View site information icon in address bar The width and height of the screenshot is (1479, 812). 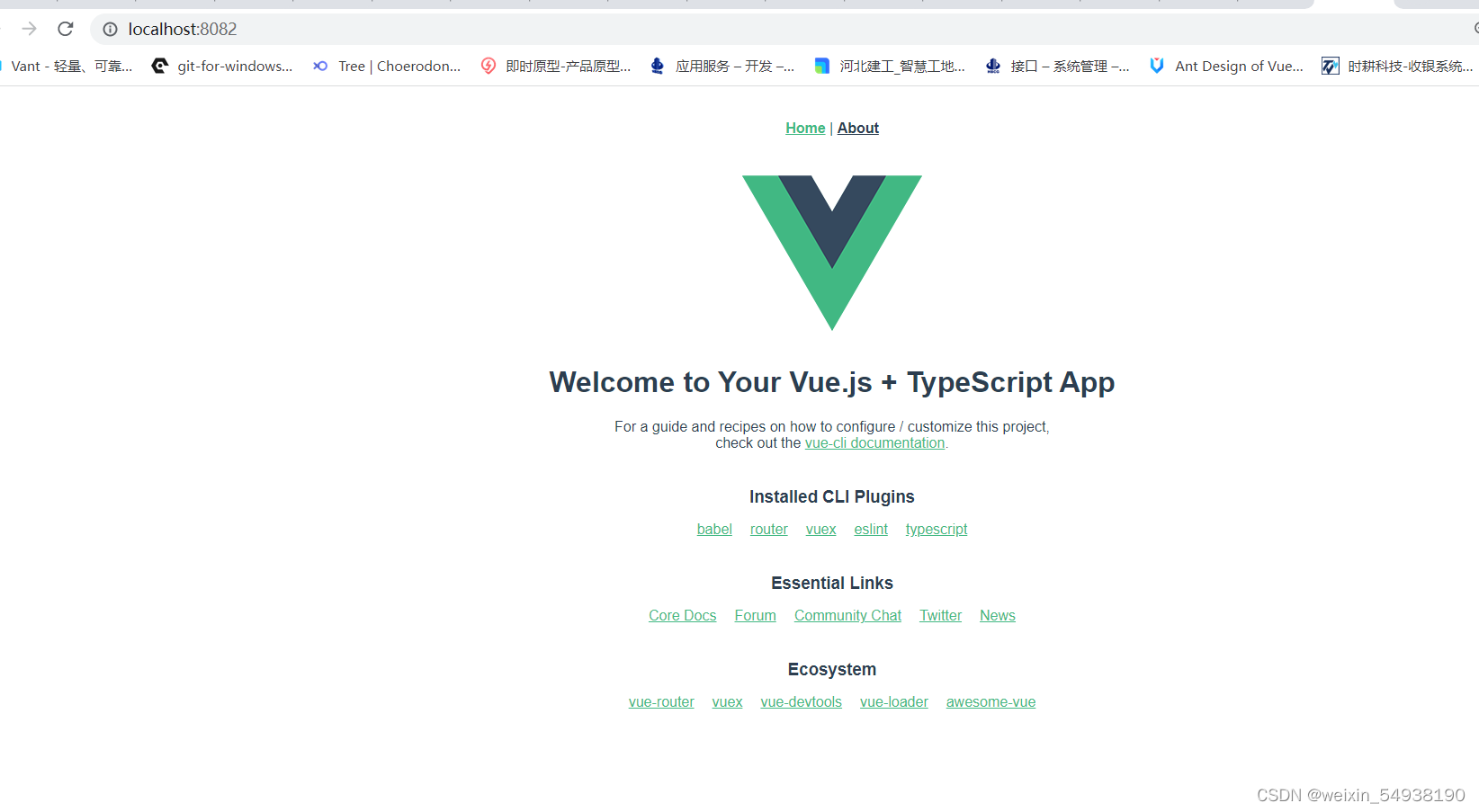coord(110,30)
